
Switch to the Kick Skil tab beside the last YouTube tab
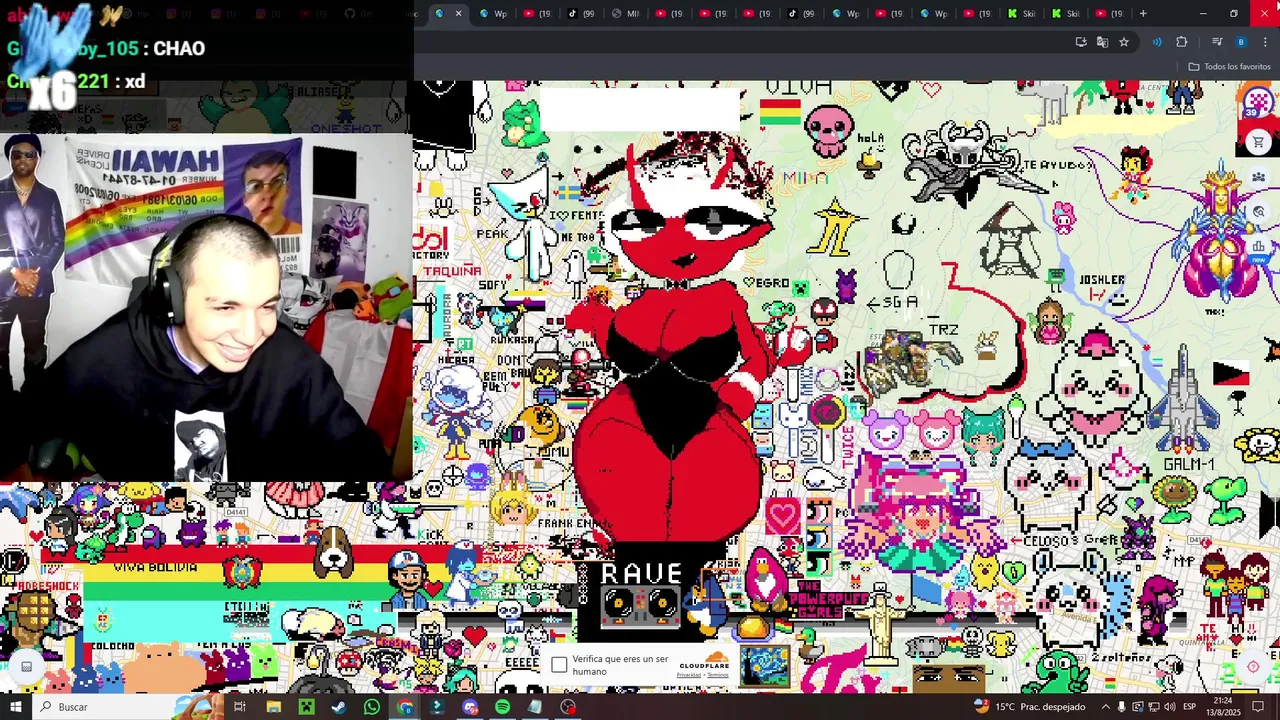[x=1065, y=14]
